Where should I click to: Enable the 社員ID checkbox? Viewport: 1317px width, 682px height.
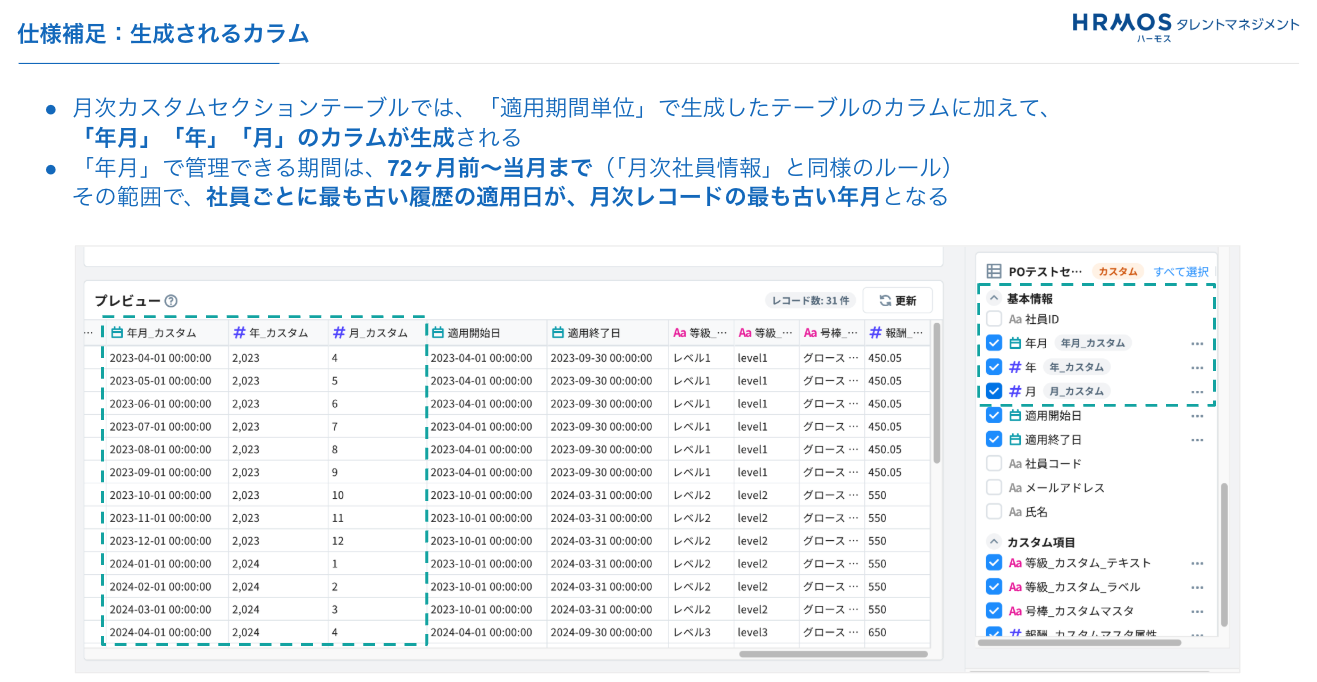click(x=993, y=319)
